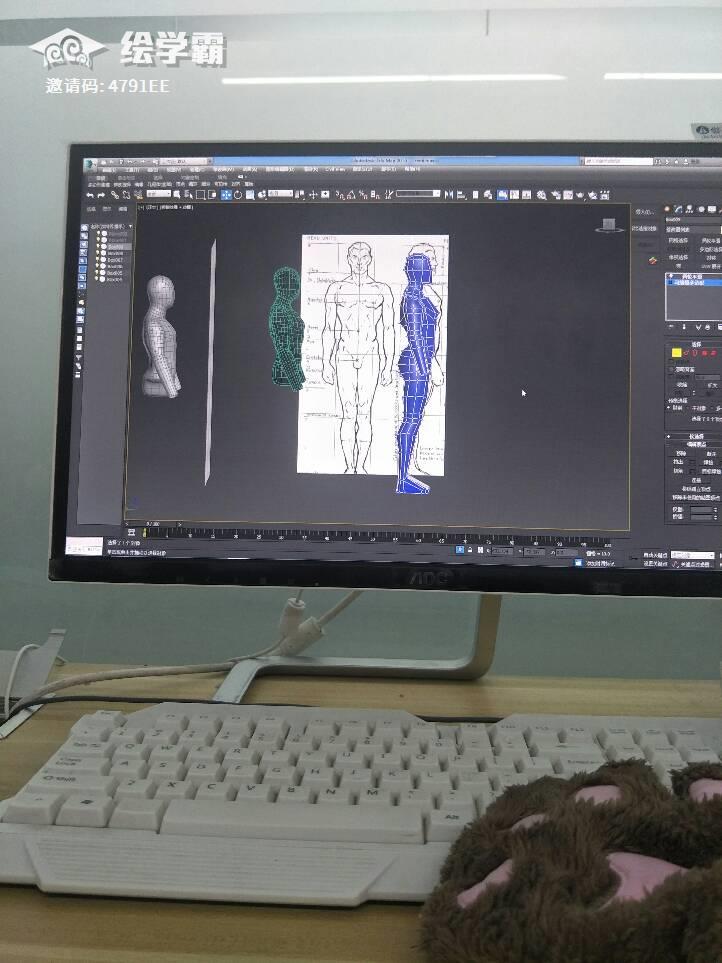This screenshot has height=963, width=722.
Task: Choose the Select and Rotate tool
Action: pos(238,195)
